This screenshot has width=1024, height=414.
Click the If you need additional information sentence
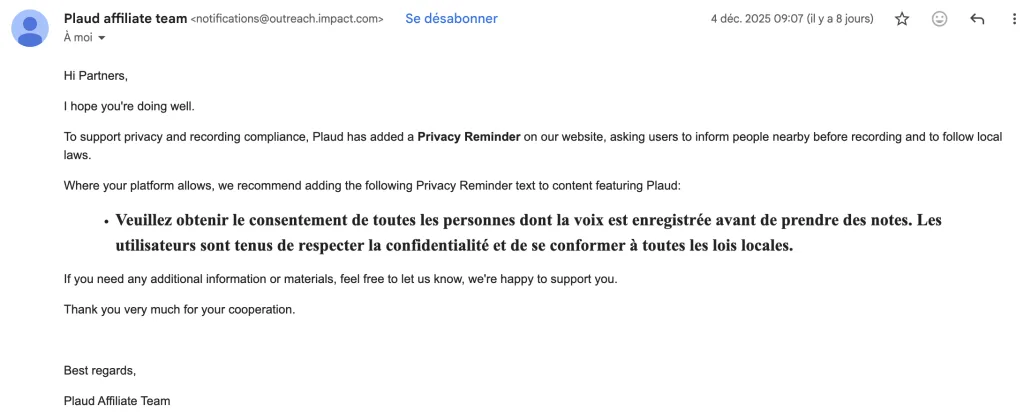(x=340, y=278)
